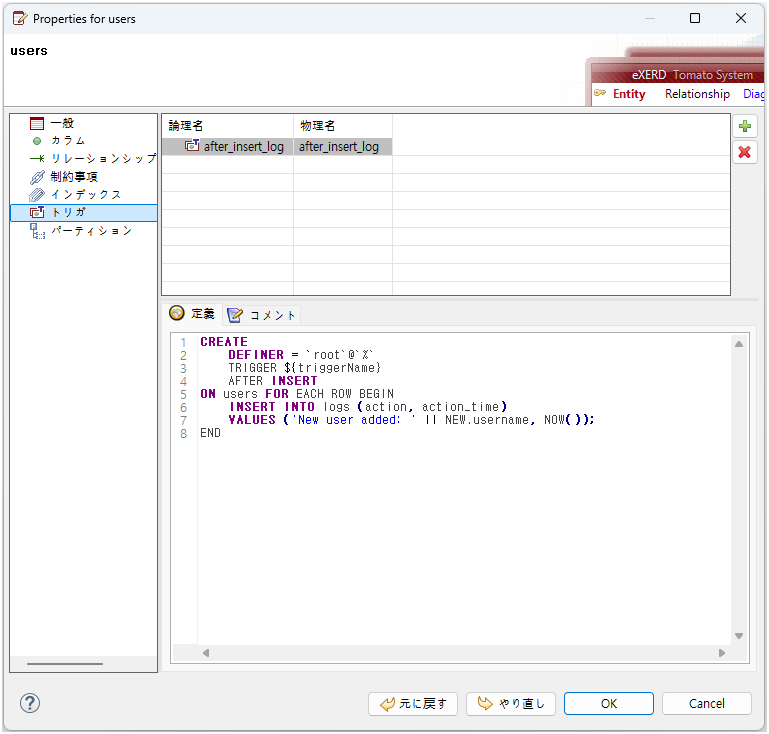Click the Cancel button
The height and width of the screenshot is (734, 769).
(x=707, y=704)
